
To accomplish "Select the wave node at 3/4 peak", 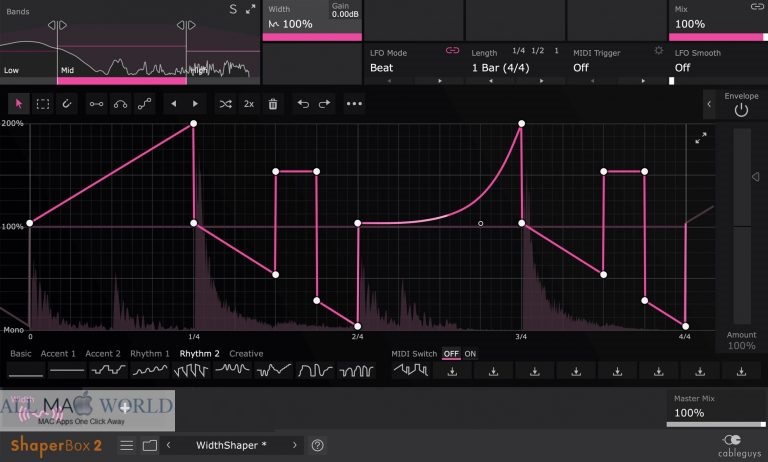I will tap(521, 123).
